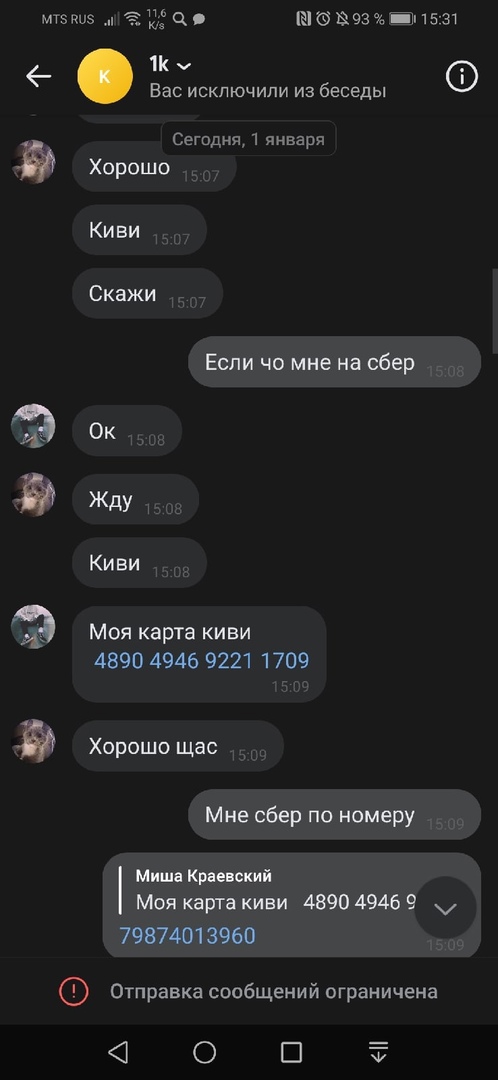This screenshot has height=1080, width=498.
Task: Tap Android home circle navigation button
Action: 205,1052
